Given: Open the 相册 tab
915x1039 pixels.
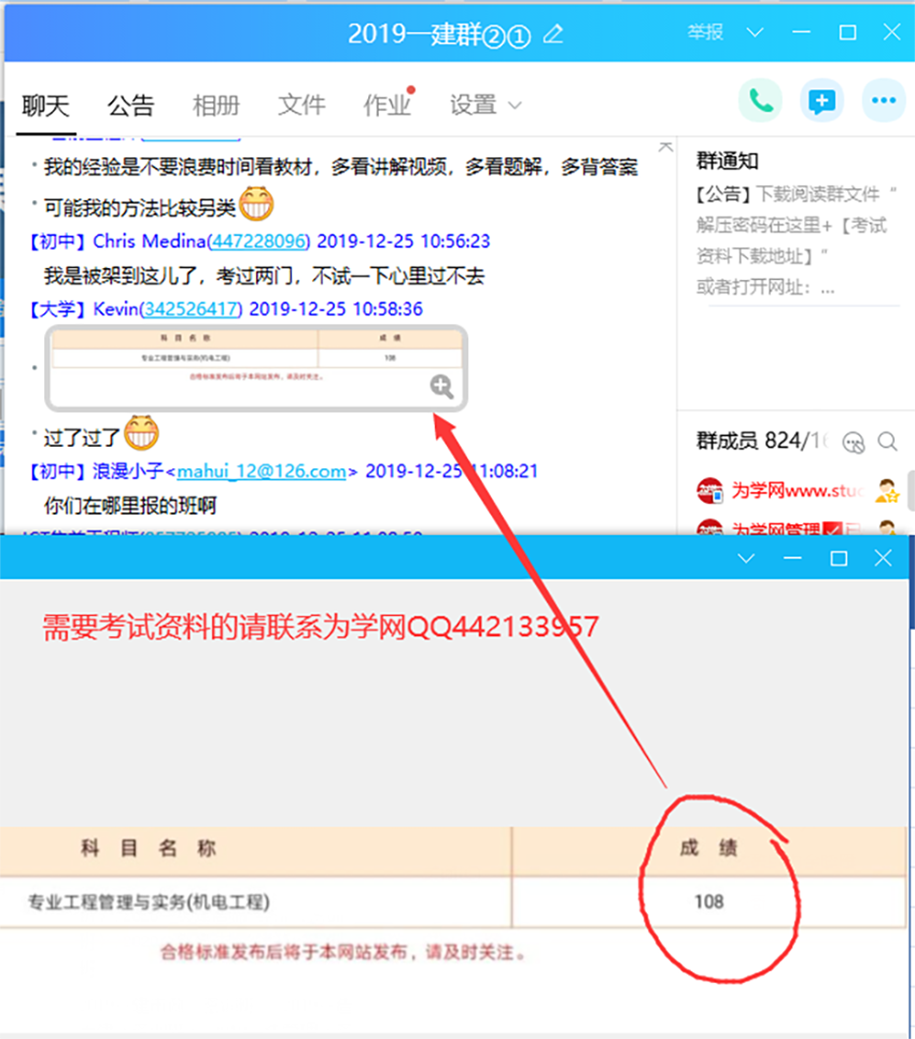Looking at the screenshot, I should coord(216,105).
